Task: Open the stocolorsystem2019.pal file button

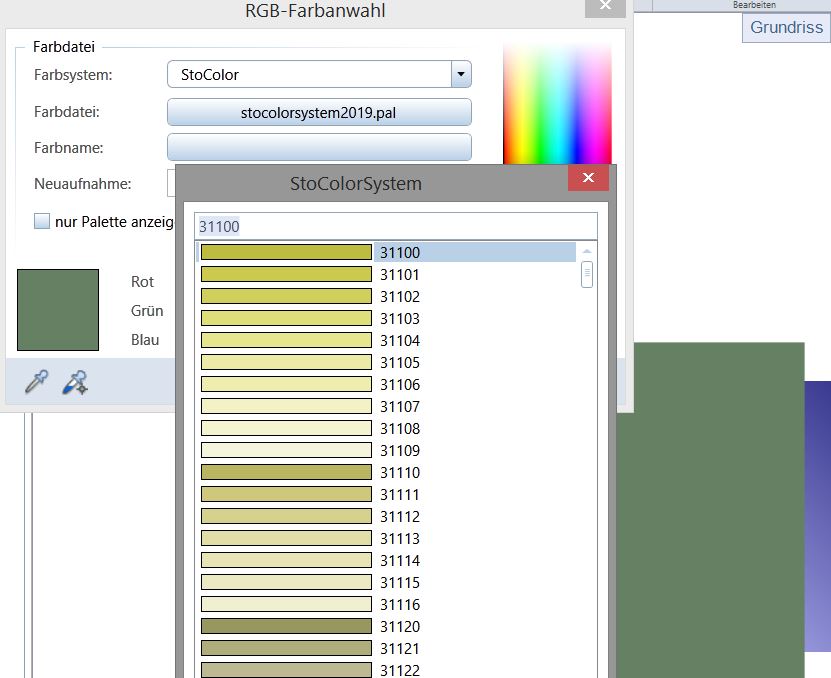Action: [319, 112]
